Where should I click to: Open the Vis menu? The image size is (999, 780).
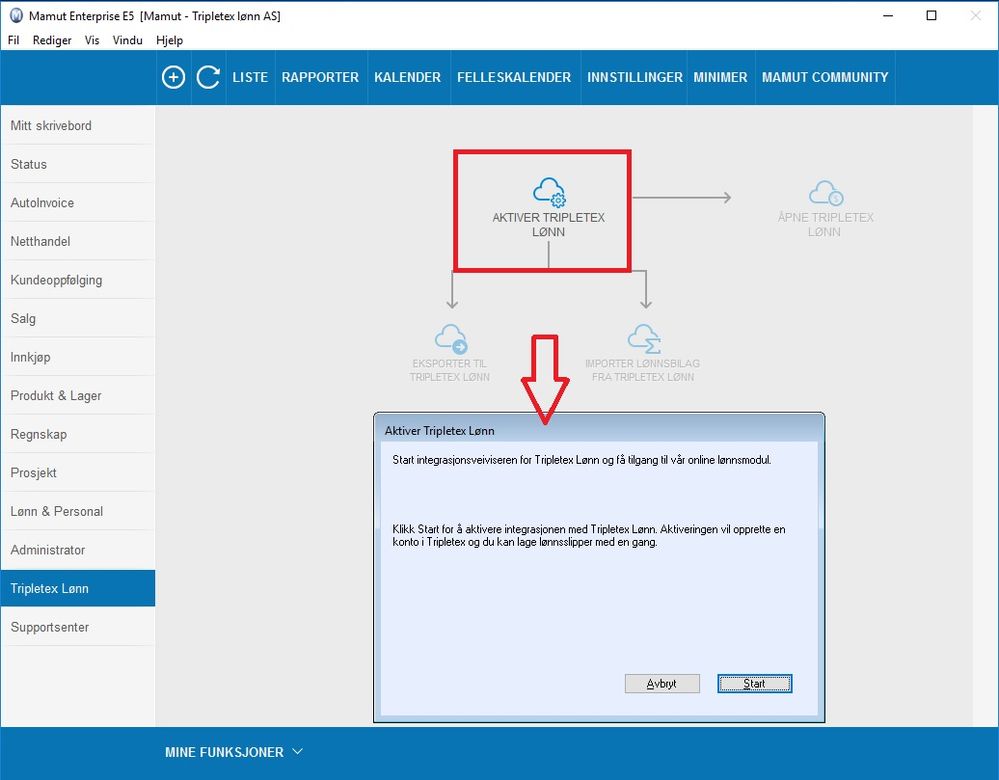pos(92,40)
